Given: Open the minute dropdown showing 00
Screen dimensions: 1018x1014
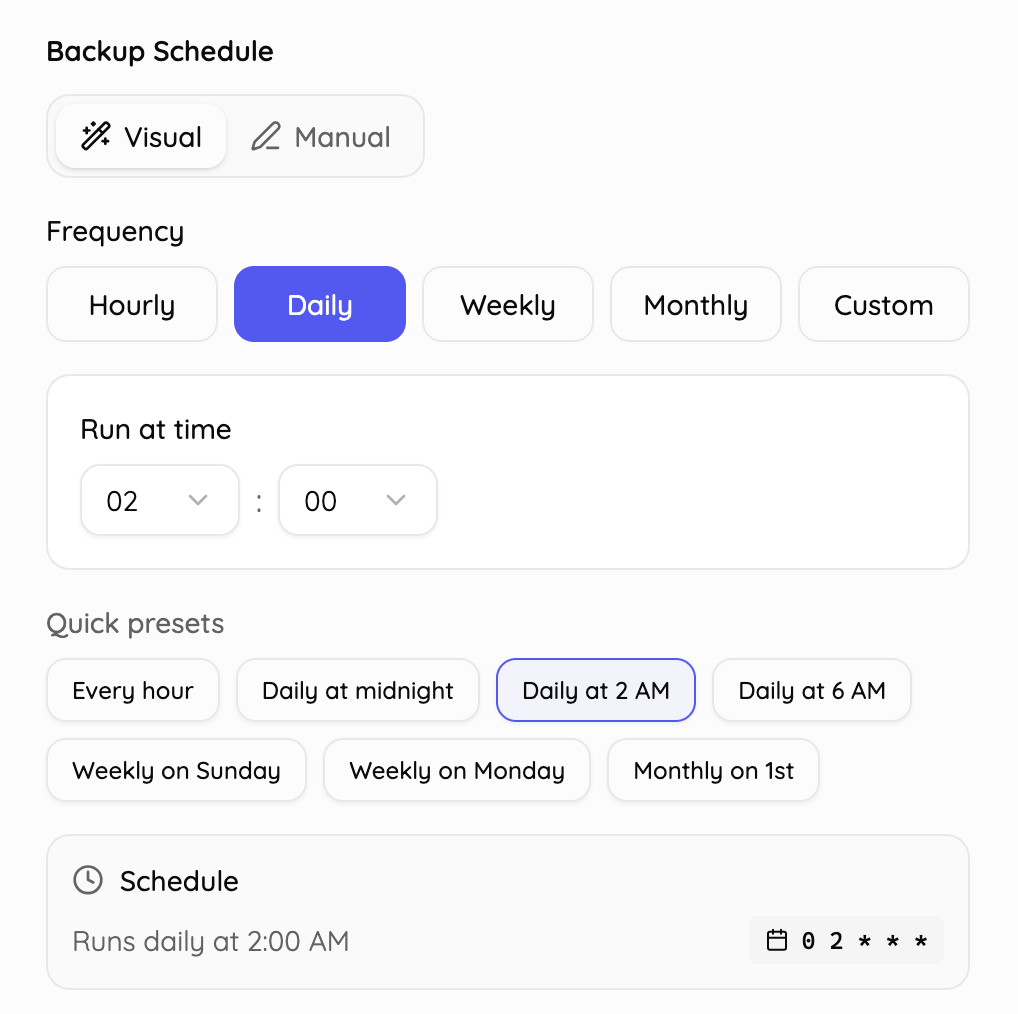Looking at the screenshot, I should [x=357, y=500].
